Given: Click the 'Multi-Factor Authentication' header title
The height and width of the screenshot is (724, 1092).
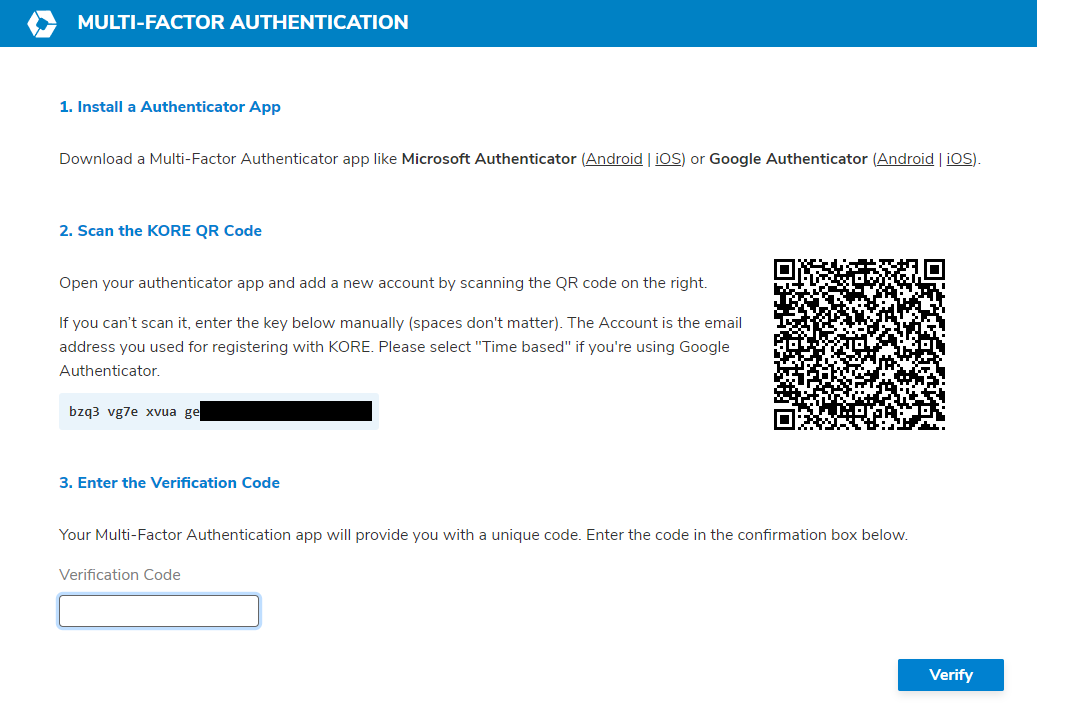Looking at the screenshot, I should click(x=242, y=22).
